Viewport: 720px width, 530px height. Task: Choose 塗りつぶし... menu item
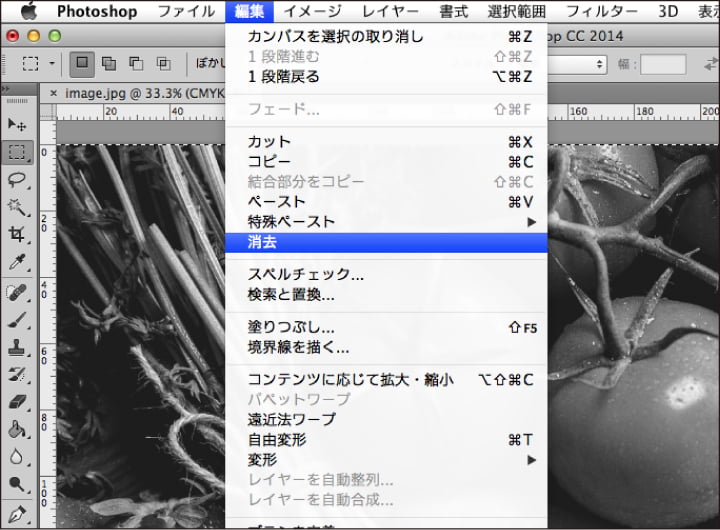pos(386,327)
